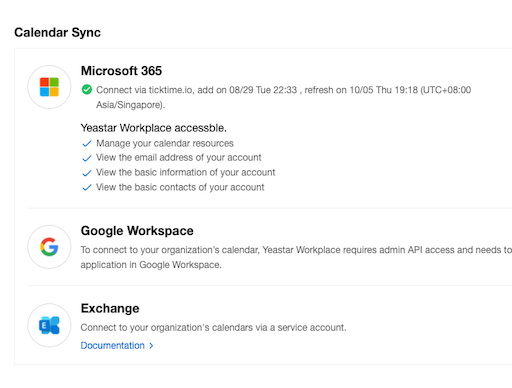This screenshot has height=388, width=512.
Task: Click the Exchange service account description
Action: [x=213, y=327]
